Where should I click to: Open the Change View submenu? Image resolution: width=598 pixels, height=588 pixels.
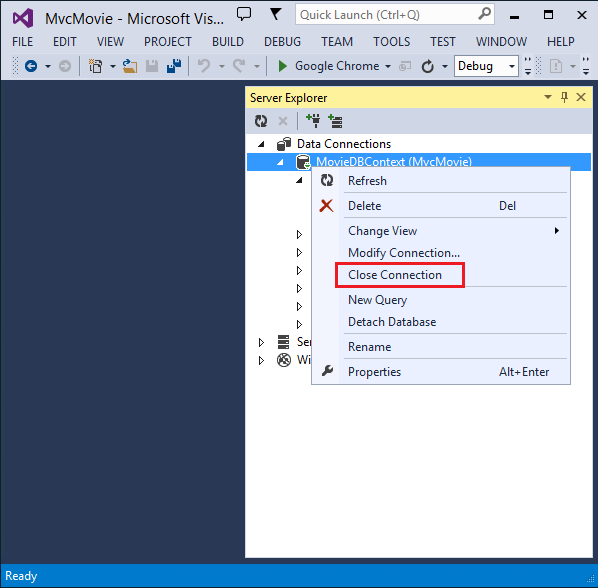[x=441, y=231]
